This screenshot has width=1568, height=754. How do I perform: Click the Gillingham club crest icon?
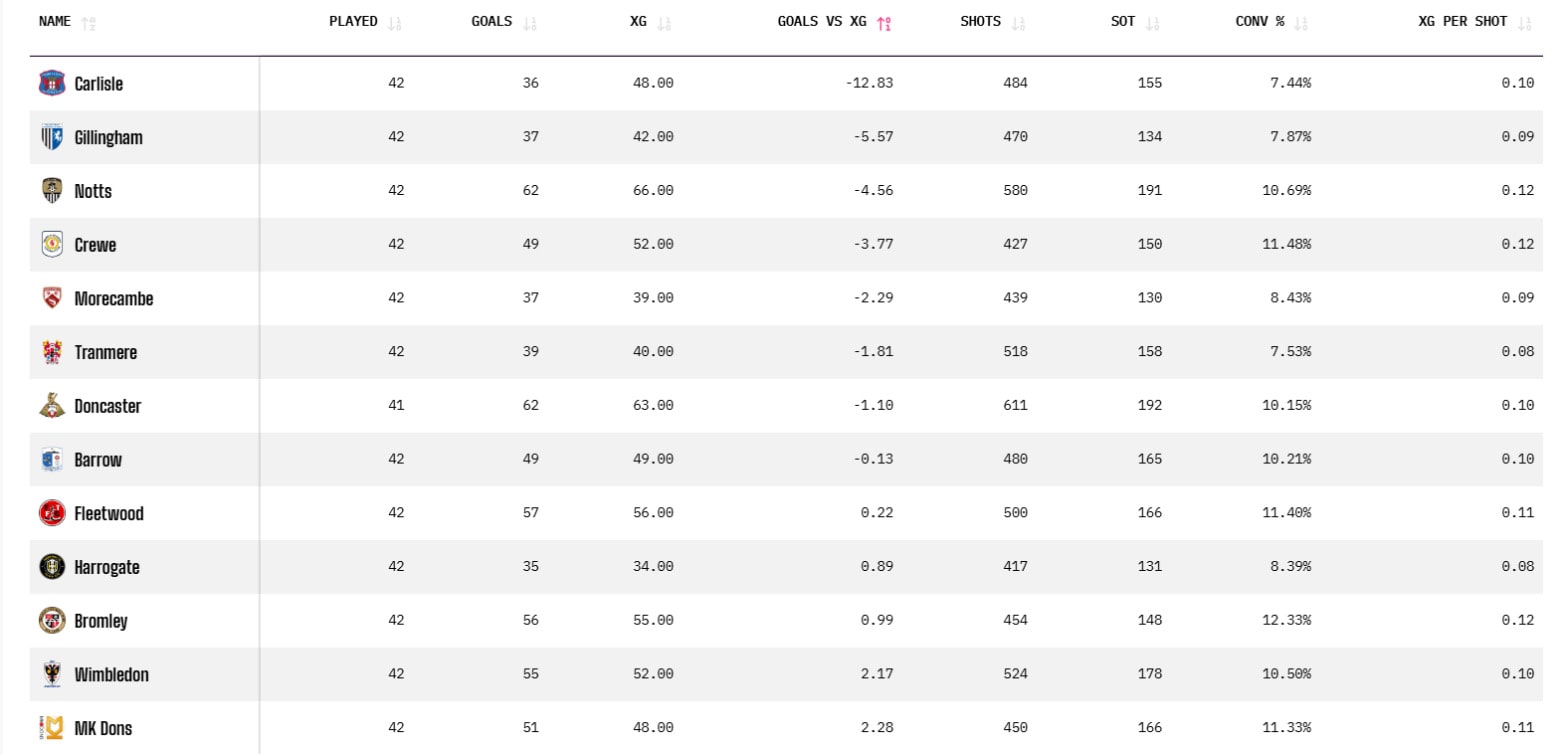51,137
